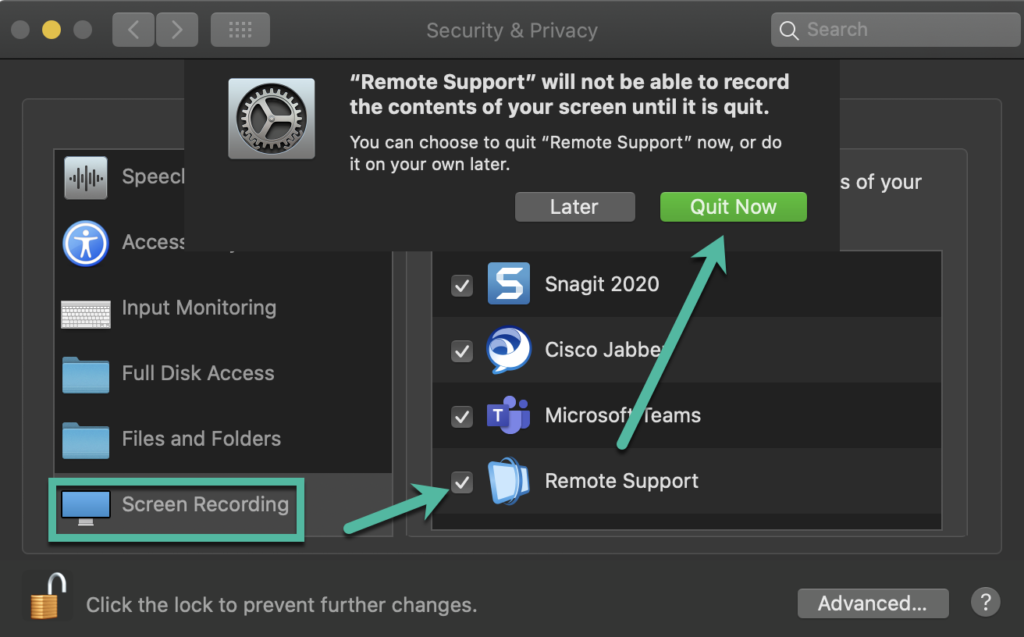
Task: Select the Speech Recognition microphone icon
Action: click(85, 177)
